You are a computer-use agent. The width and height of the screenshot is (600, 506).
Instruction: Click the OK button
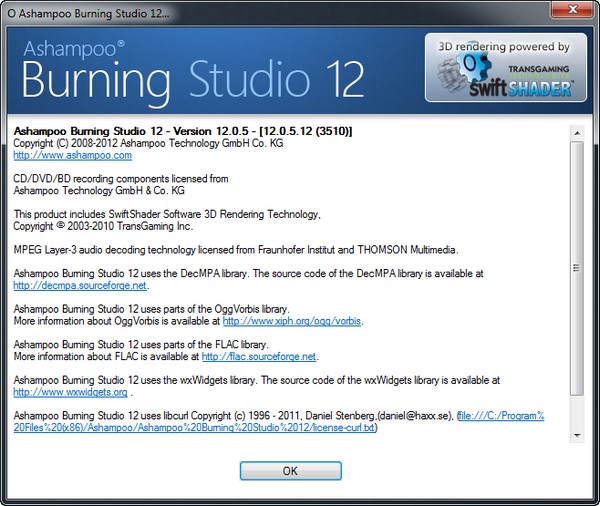point(290,470)
